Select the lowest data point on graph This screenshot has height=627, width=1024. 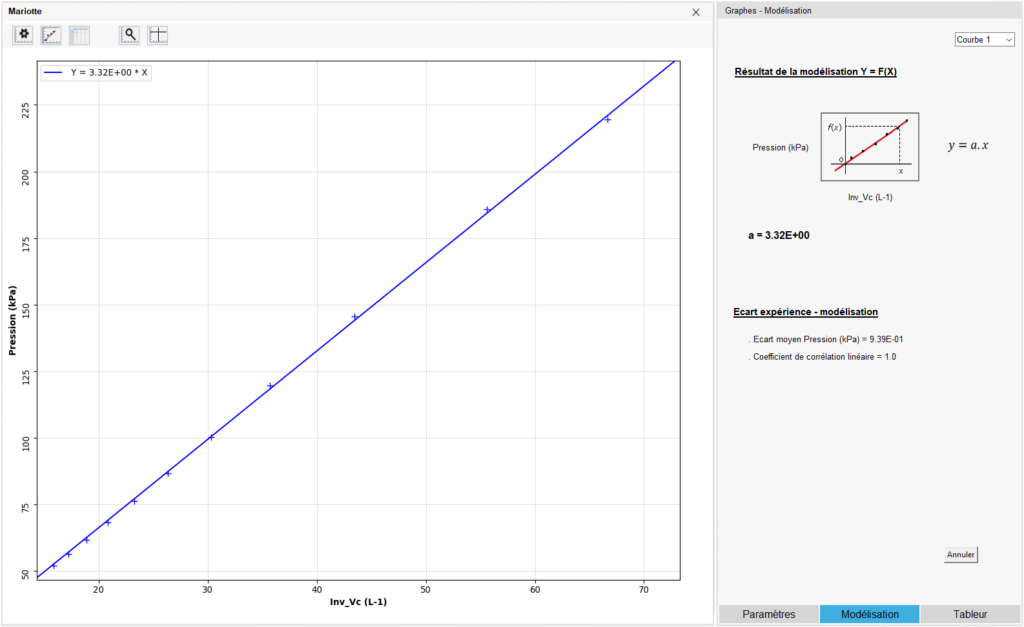(x=54, y=566)
